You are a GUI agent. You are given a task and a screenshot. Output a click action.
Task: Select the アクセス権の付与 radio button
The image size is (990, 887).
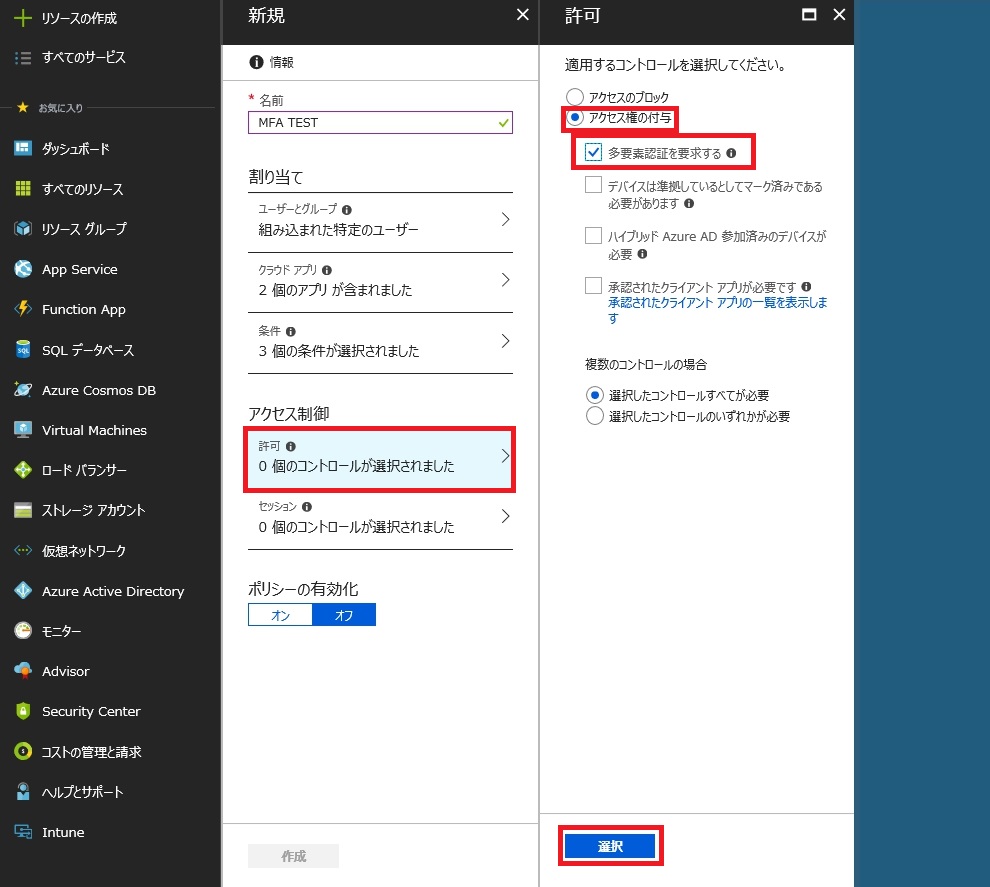(x=575, y=117)
